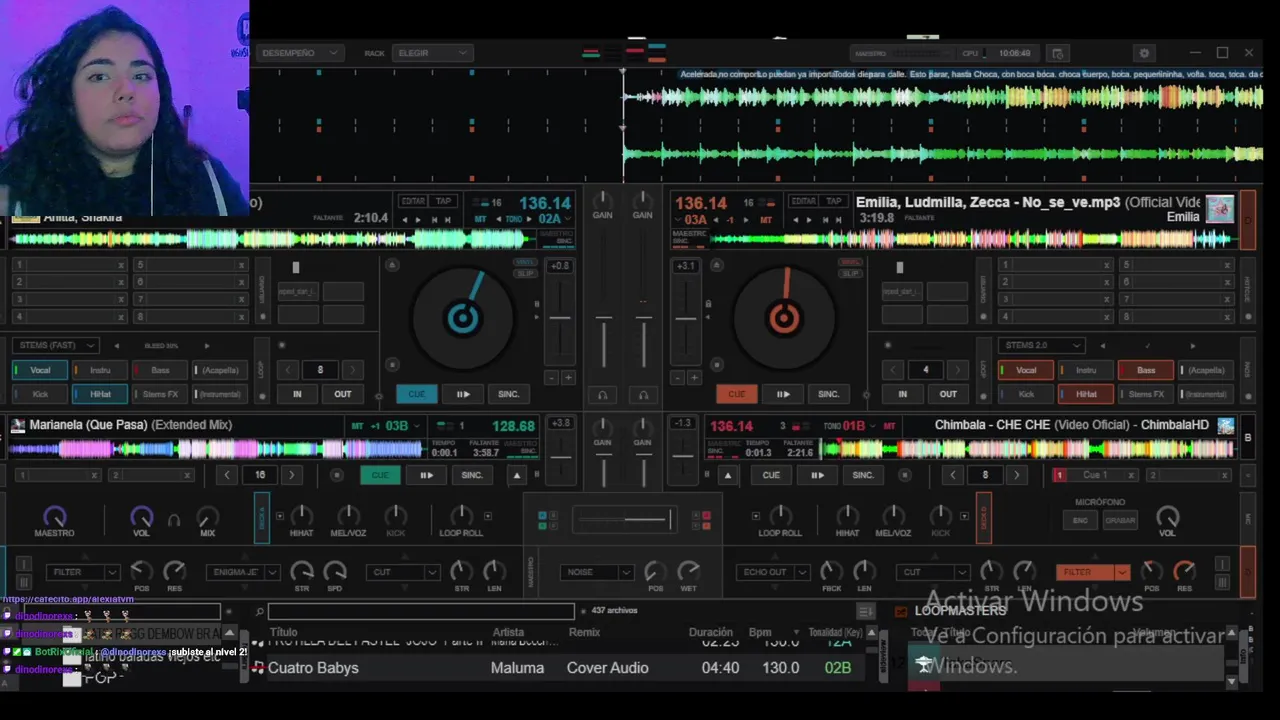Open the DESEMPEÑO layout dropdown
Image resolution: width=1280 pixels, height=720 pixels.
point(299,53)
